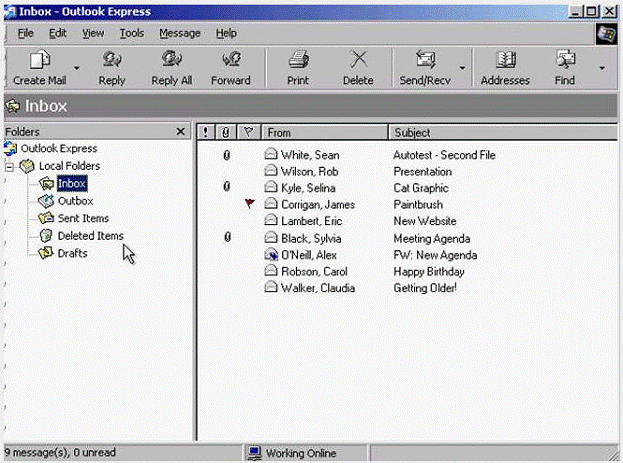Screen dimensions: 623x463
Task: Toggle the flag on Corrigan, James message
Action: (249, 204)
